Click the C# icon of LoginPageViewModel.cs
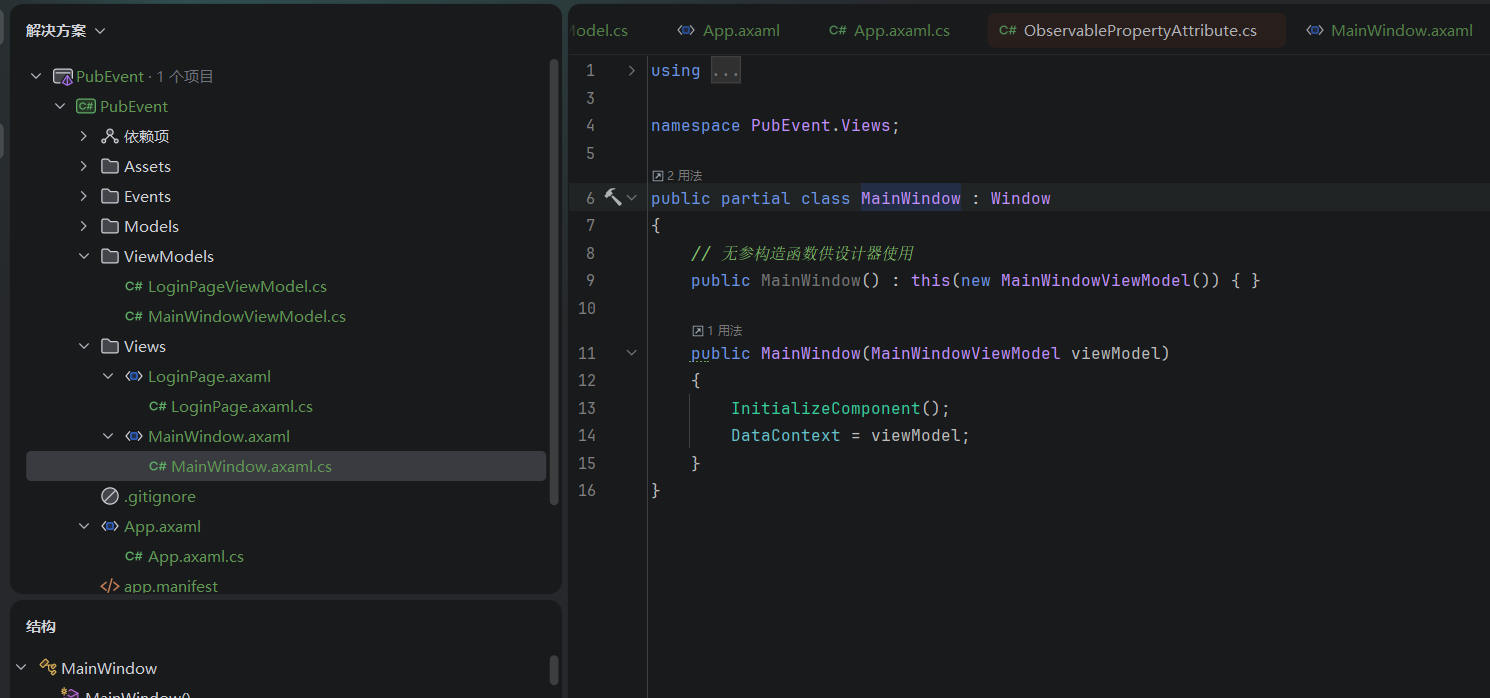The image size is (1490, 698). point(133,287)
